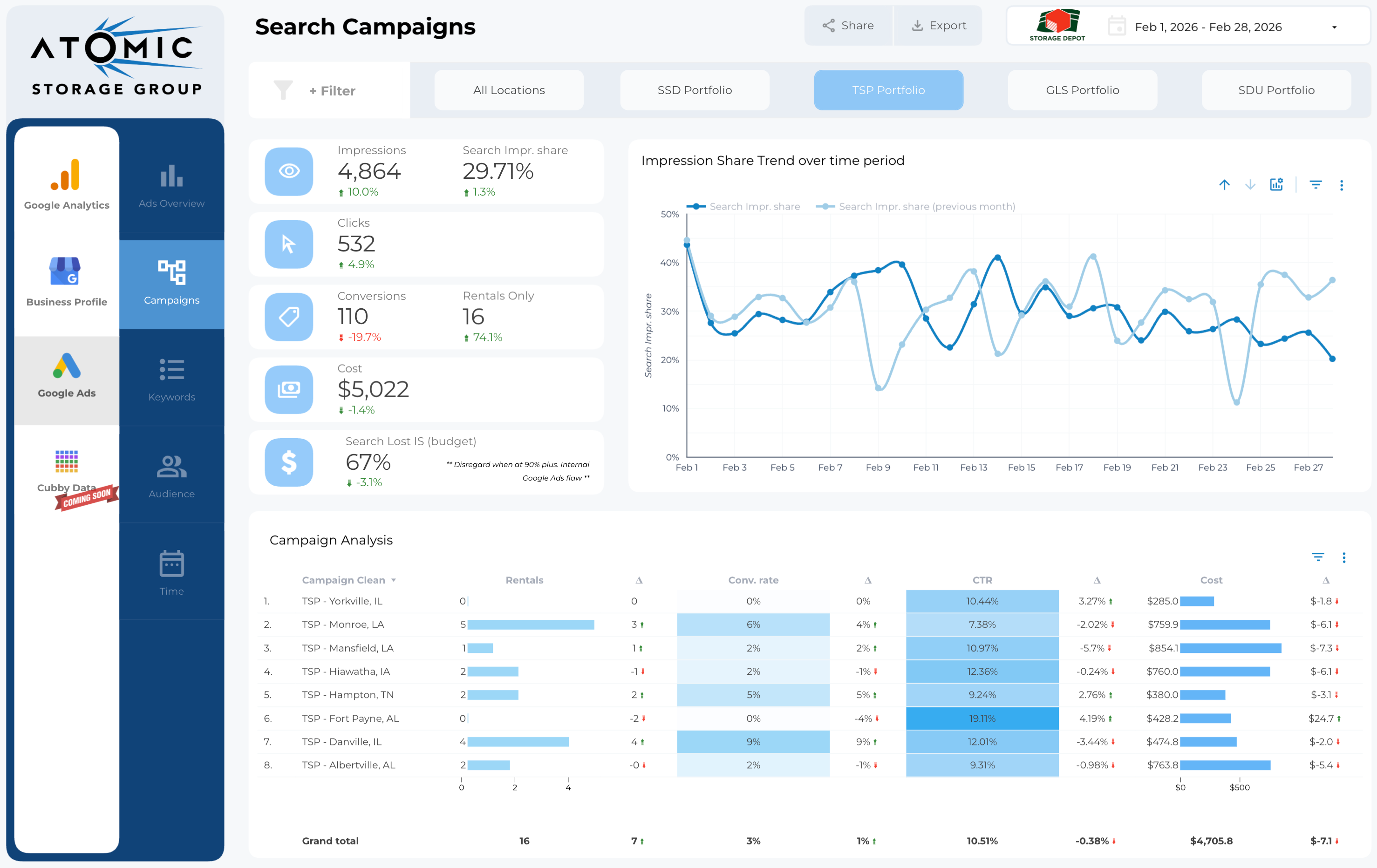Click the Fort Payne CTR heatmap cell
The width and height of the screenshot is (1377, 868).
[x=982, y=718]
